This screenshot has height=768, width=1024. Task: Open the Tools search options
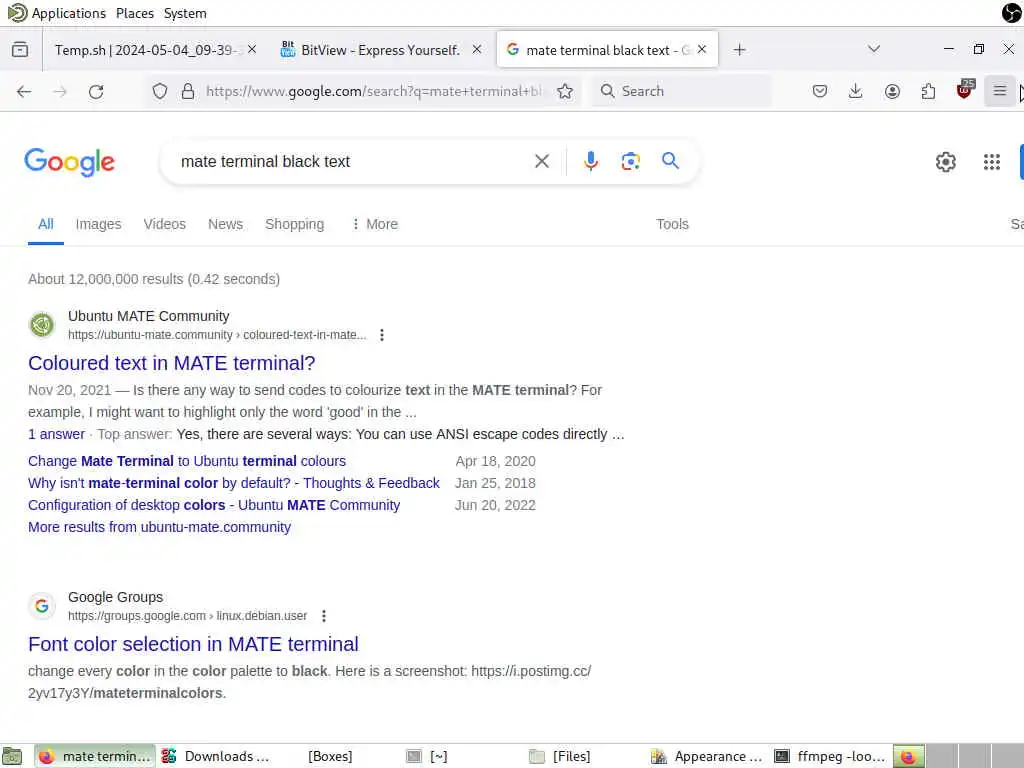(x=672, y=224)
